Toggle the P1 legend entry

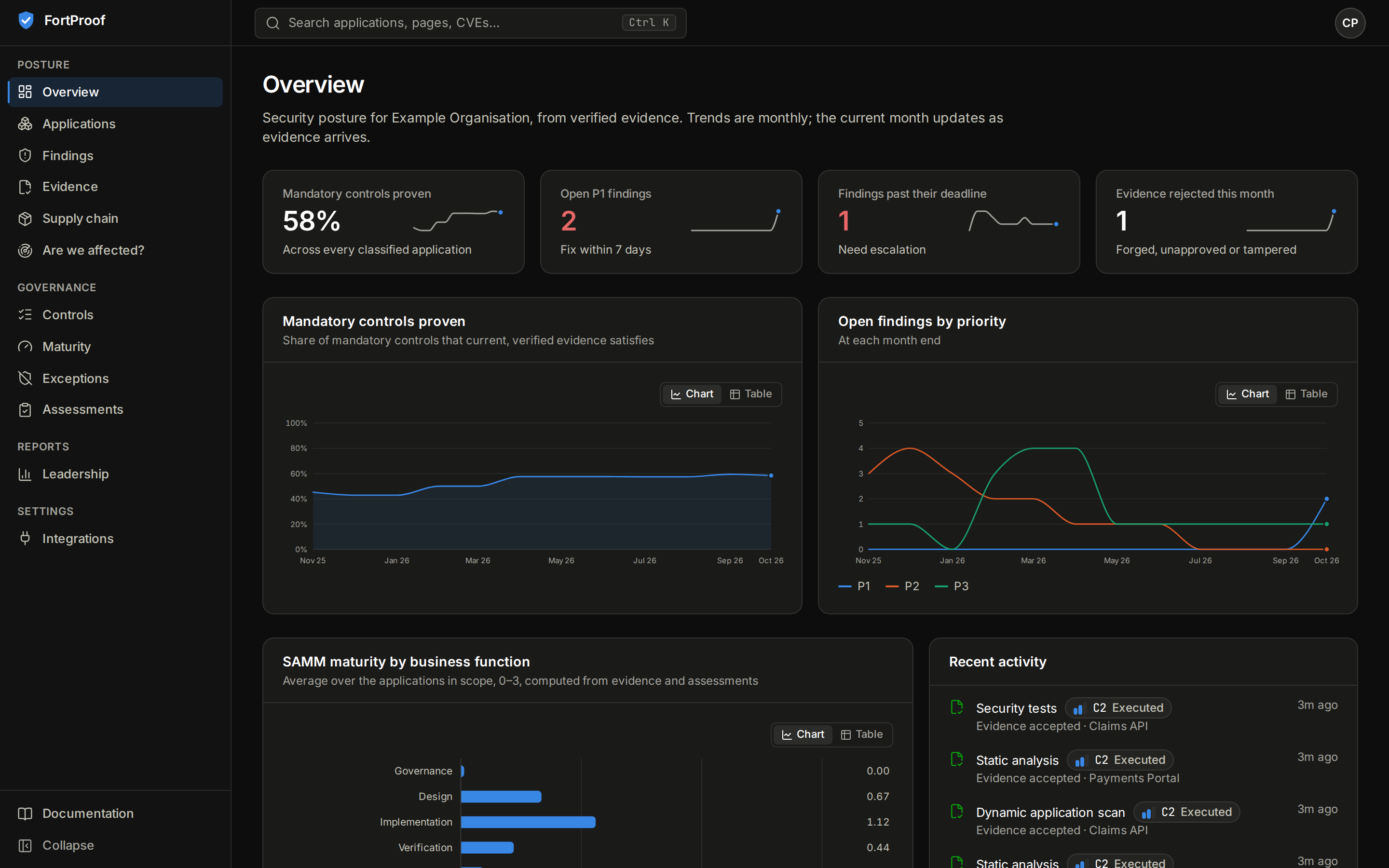pos(854,586)
